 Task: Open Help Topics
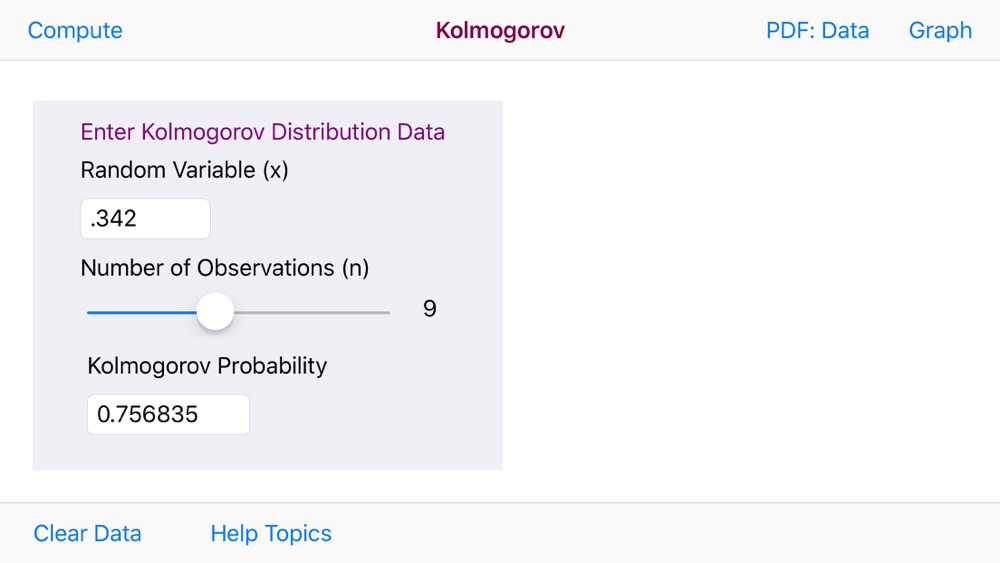271,534
